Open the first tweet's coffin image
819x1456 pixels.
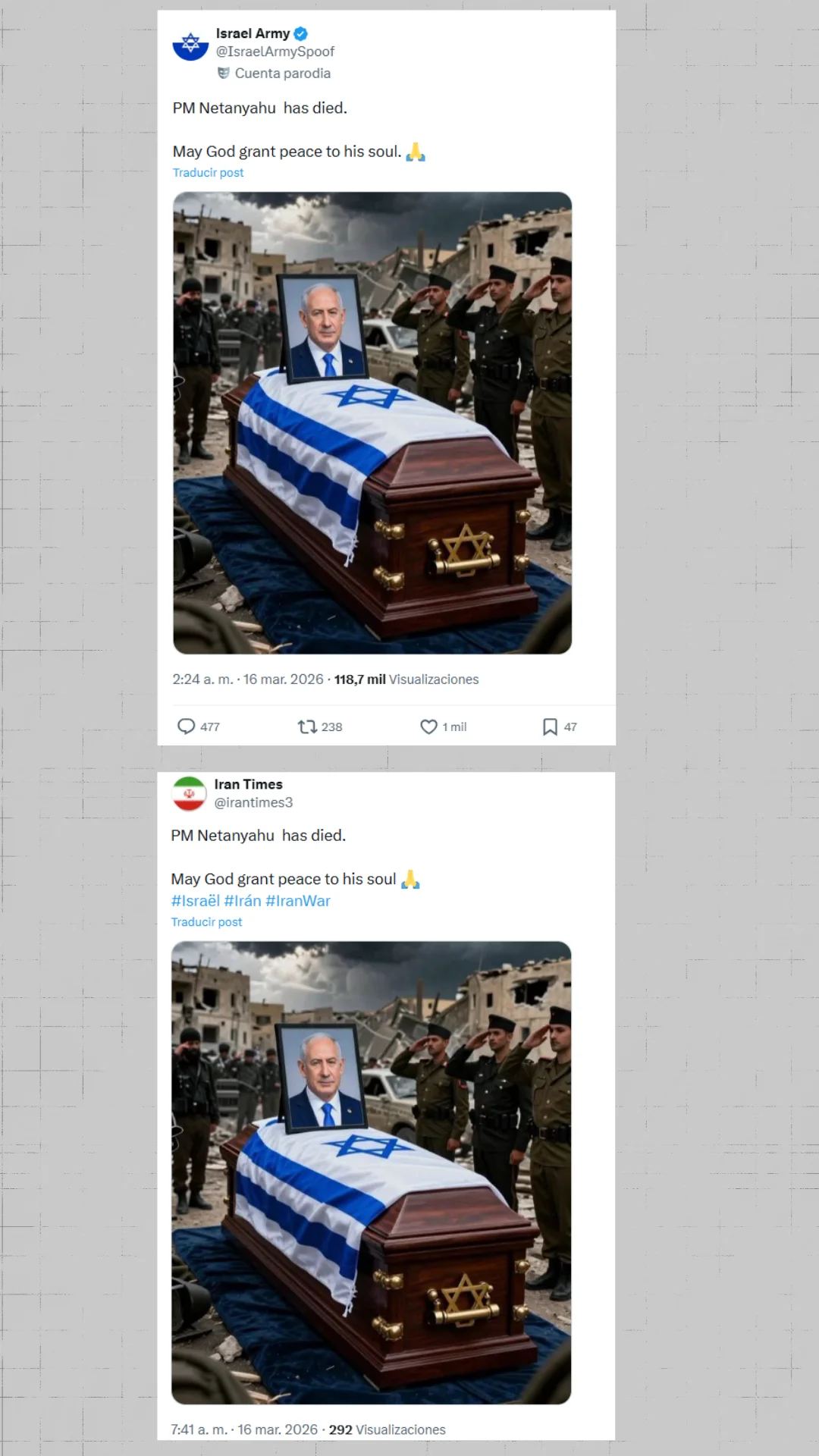point(372,423)
